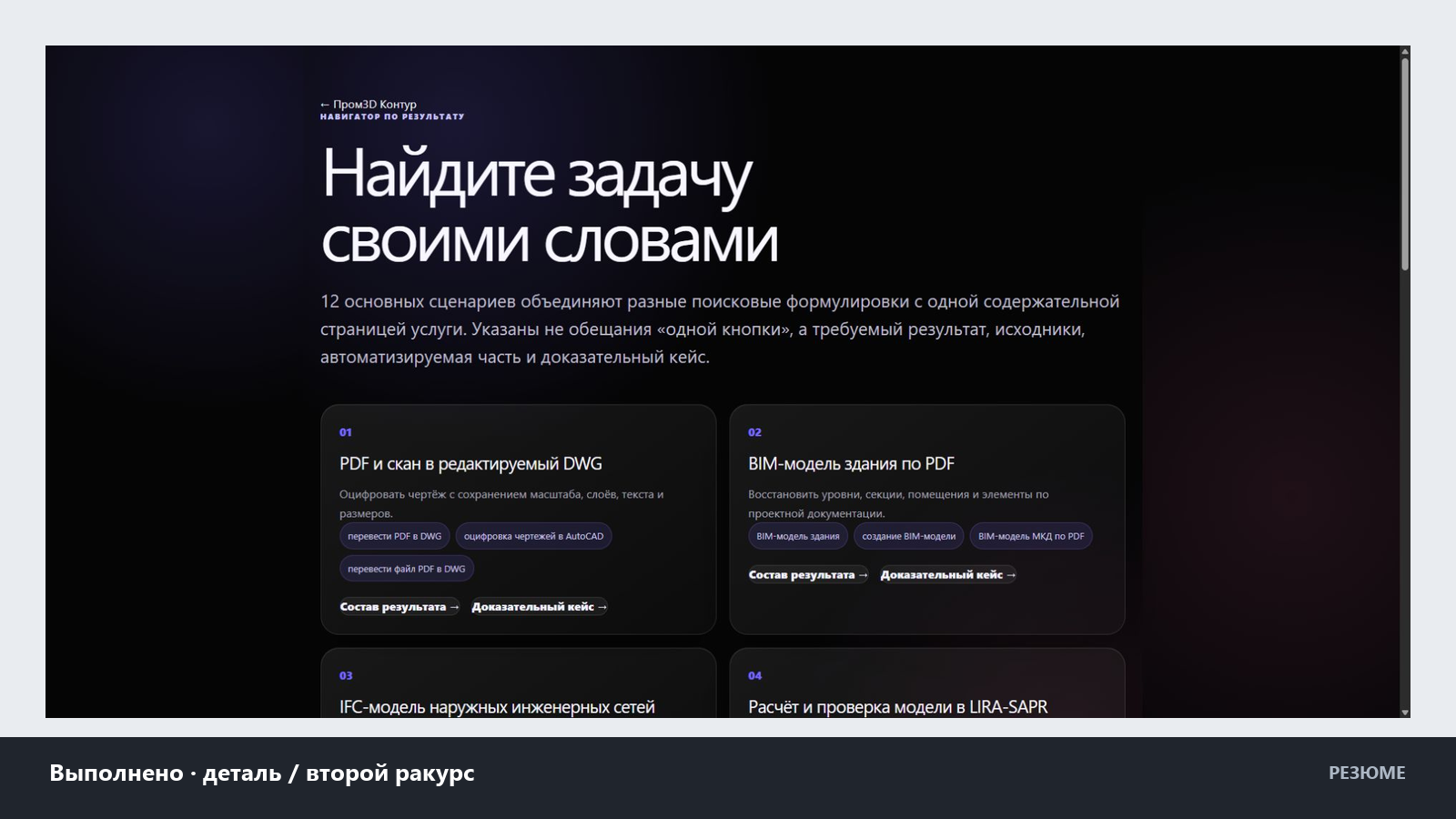This screenshot has height=819, width=1456.
Task: Select the tag BIM-модель здания
Action: point(798,536)
